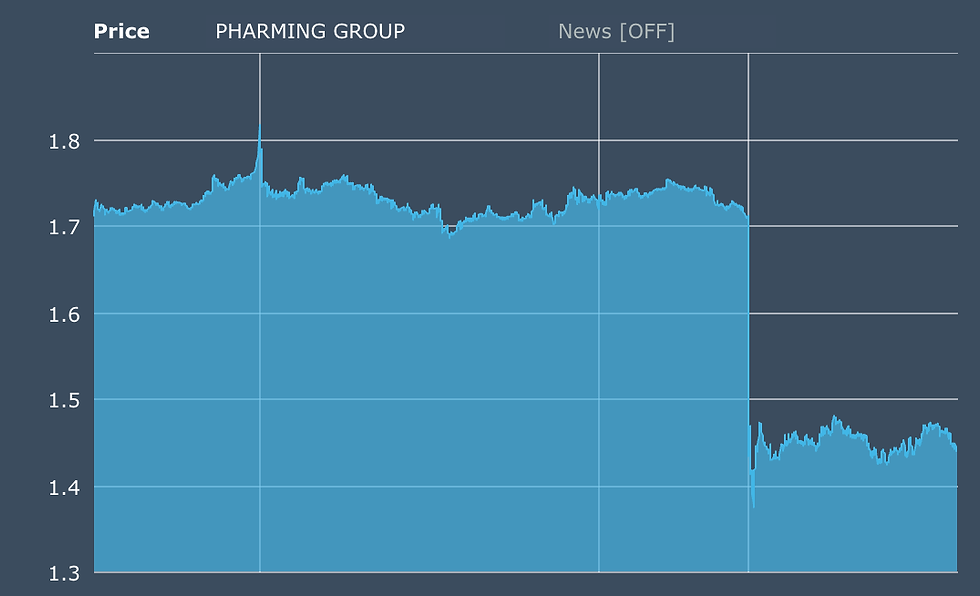Click the PHARMING GROUP title
The image size is (980, 596).
point(310,31)
